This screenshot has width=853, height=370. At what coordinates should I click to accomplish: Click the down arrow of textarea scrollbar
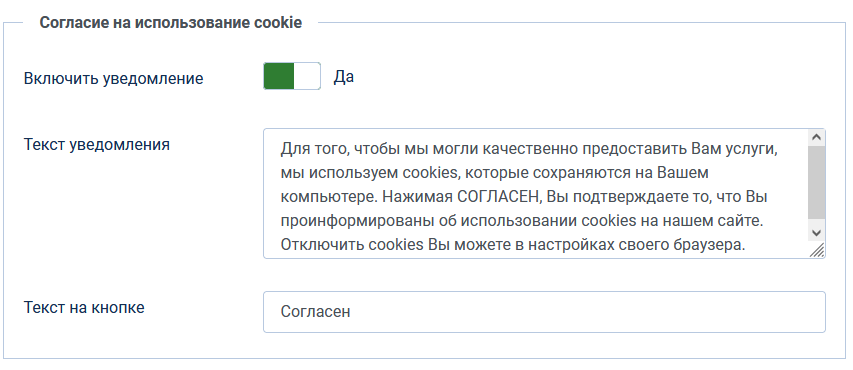click(816, 233)
